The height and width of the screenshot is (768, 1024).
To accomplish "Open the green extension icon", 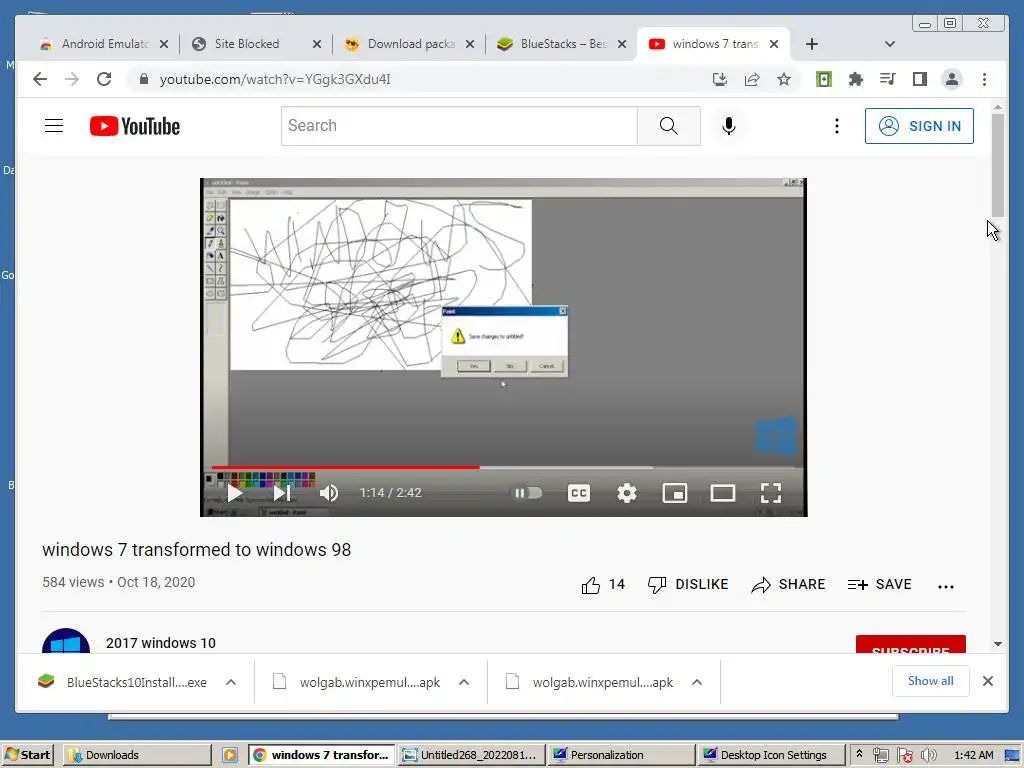I will (824, 79).
